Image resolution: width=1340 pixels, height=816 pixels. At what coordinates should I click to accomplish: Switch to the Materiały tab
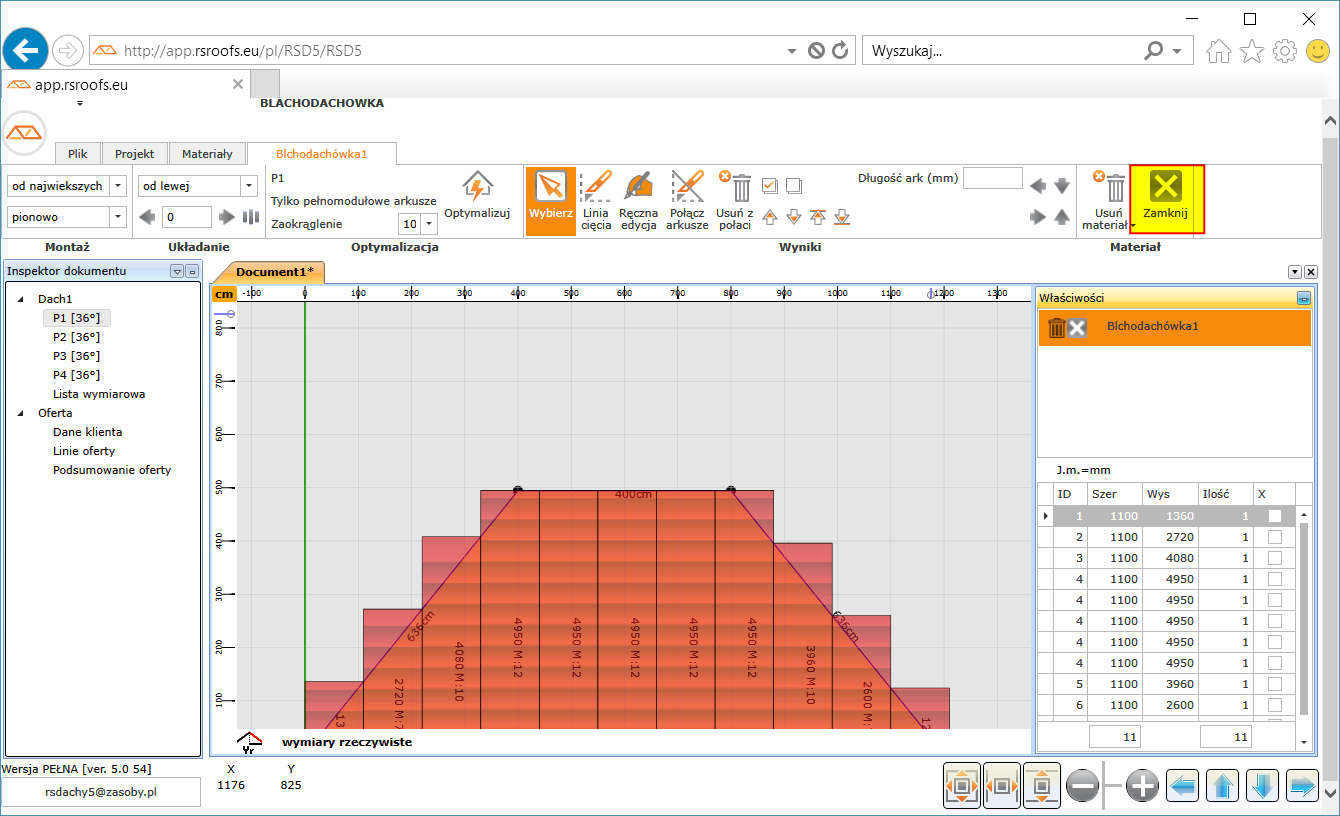(x=207, y=154)
